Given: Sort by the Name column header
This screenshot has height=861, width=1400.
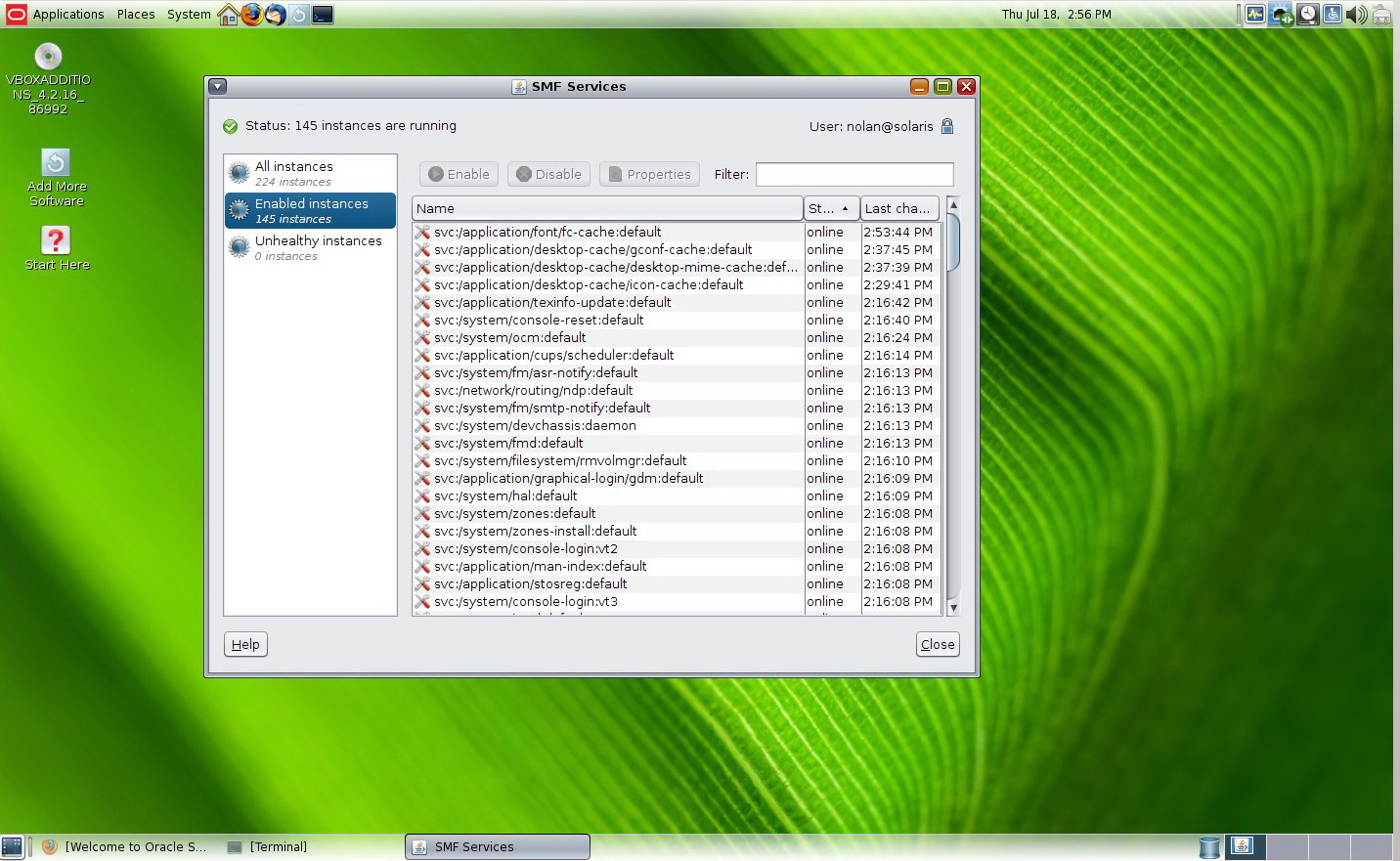Looking at the screenshot, I should (x=607, y=208).
